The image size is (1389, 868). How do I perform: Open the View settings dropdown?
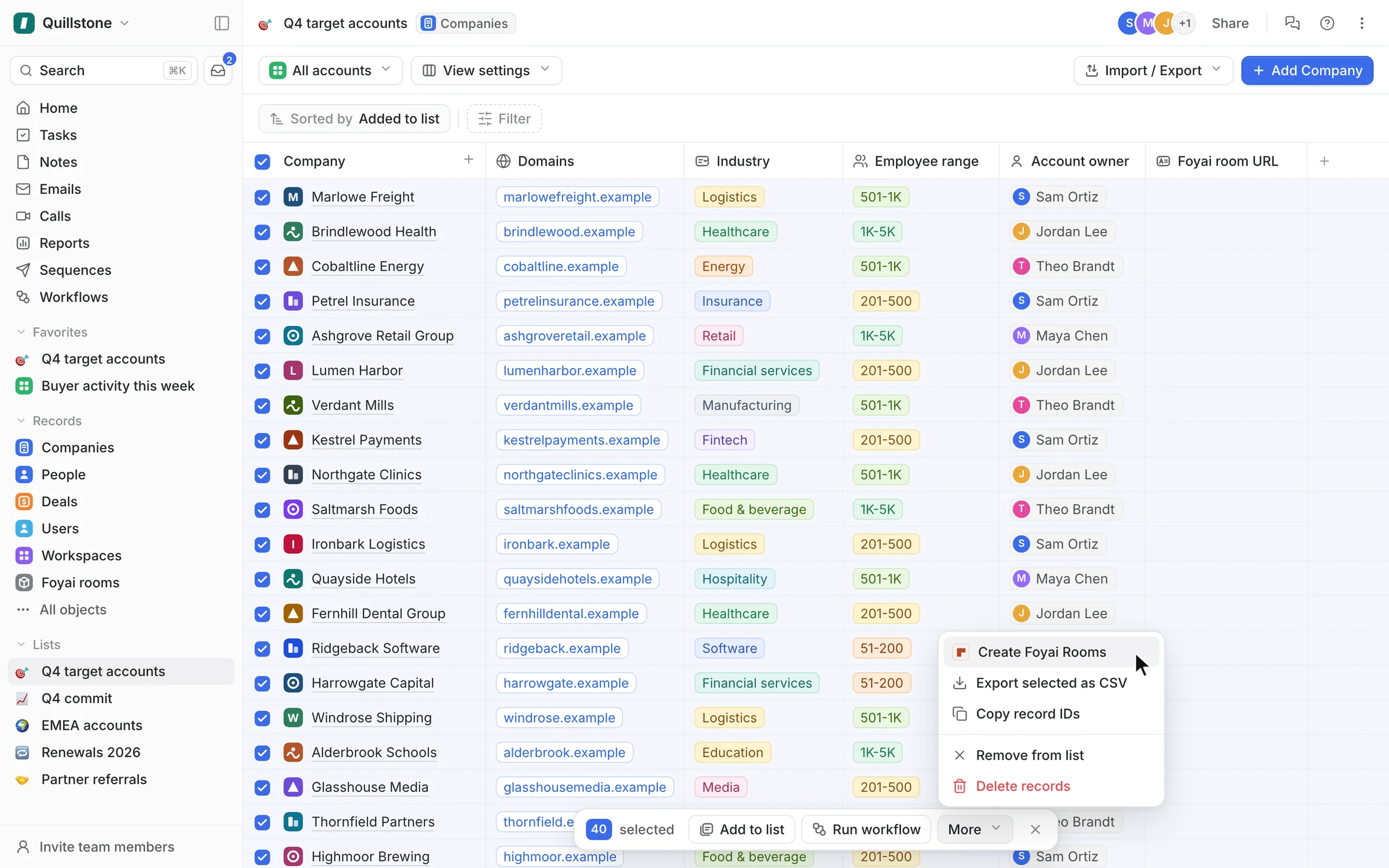coord(486,71)
